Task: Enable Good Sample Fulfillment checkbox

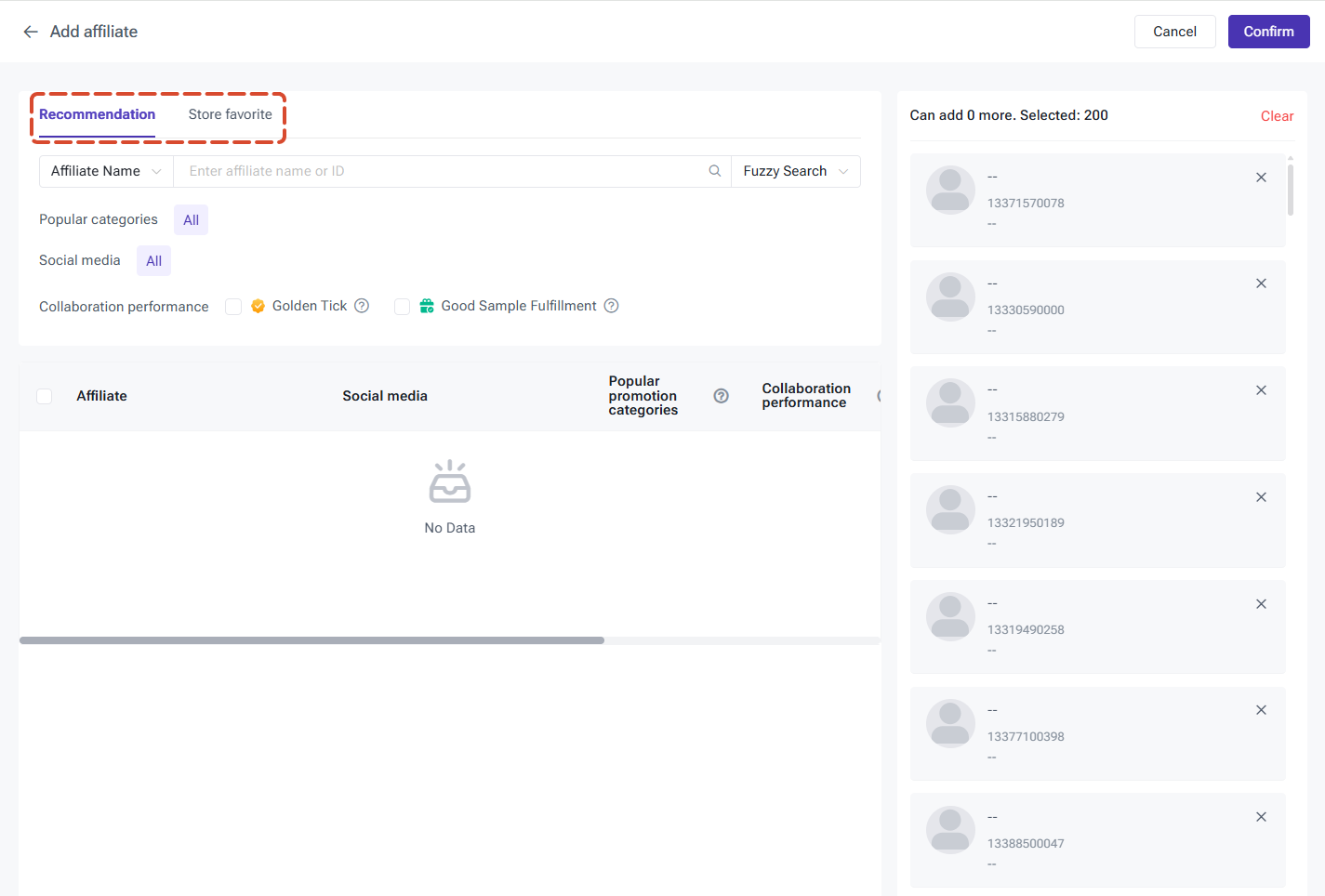Action: pos(403,307)
